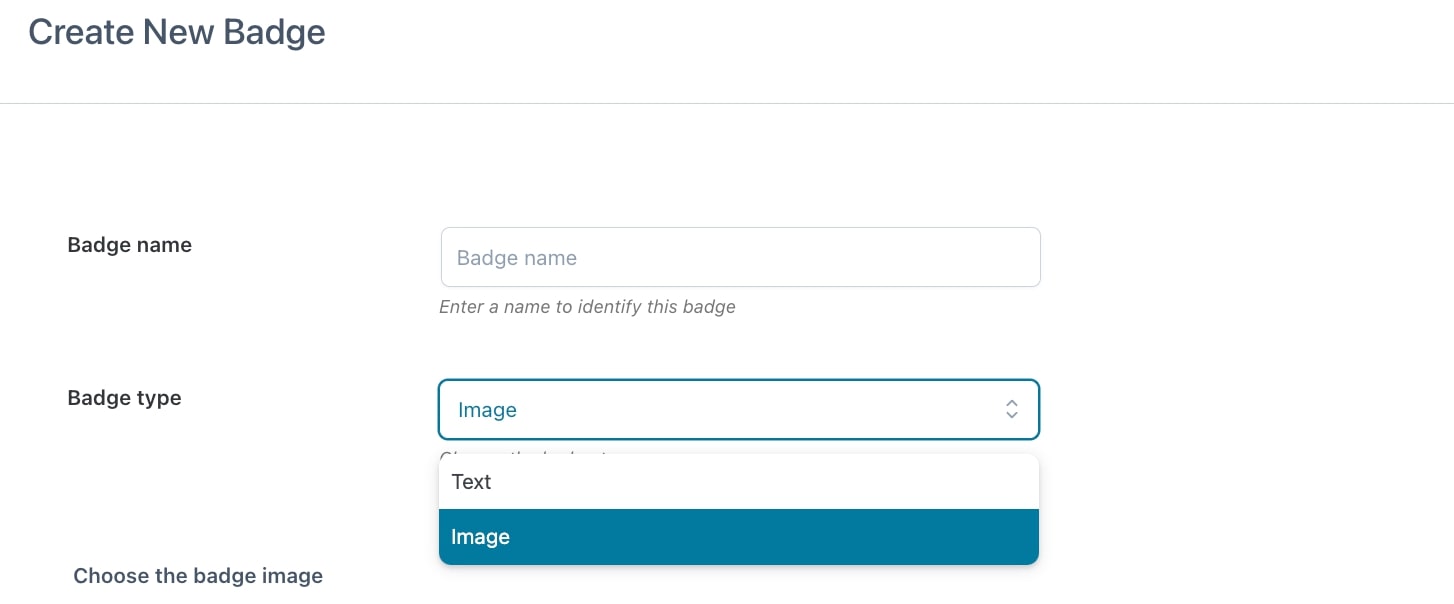Click the up-down chevron icon in Badge type
Screen dimensions: 1454x604
[x=1012, y=409]
